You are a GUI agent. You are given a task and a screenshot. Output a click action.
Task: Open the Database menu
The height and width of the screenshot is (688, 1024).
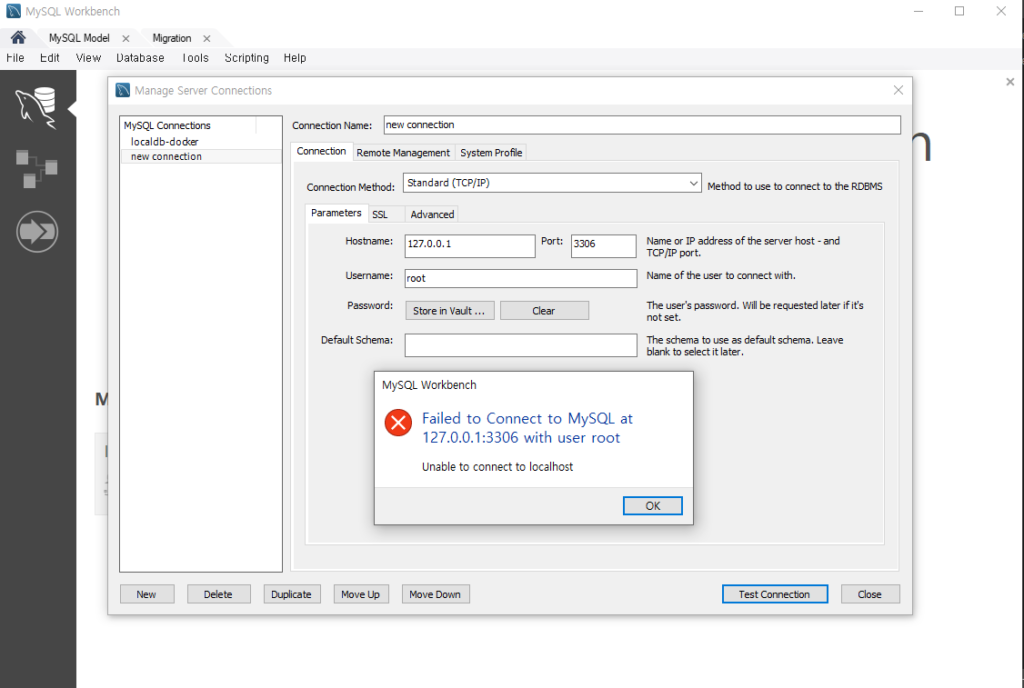coord(140,57)
